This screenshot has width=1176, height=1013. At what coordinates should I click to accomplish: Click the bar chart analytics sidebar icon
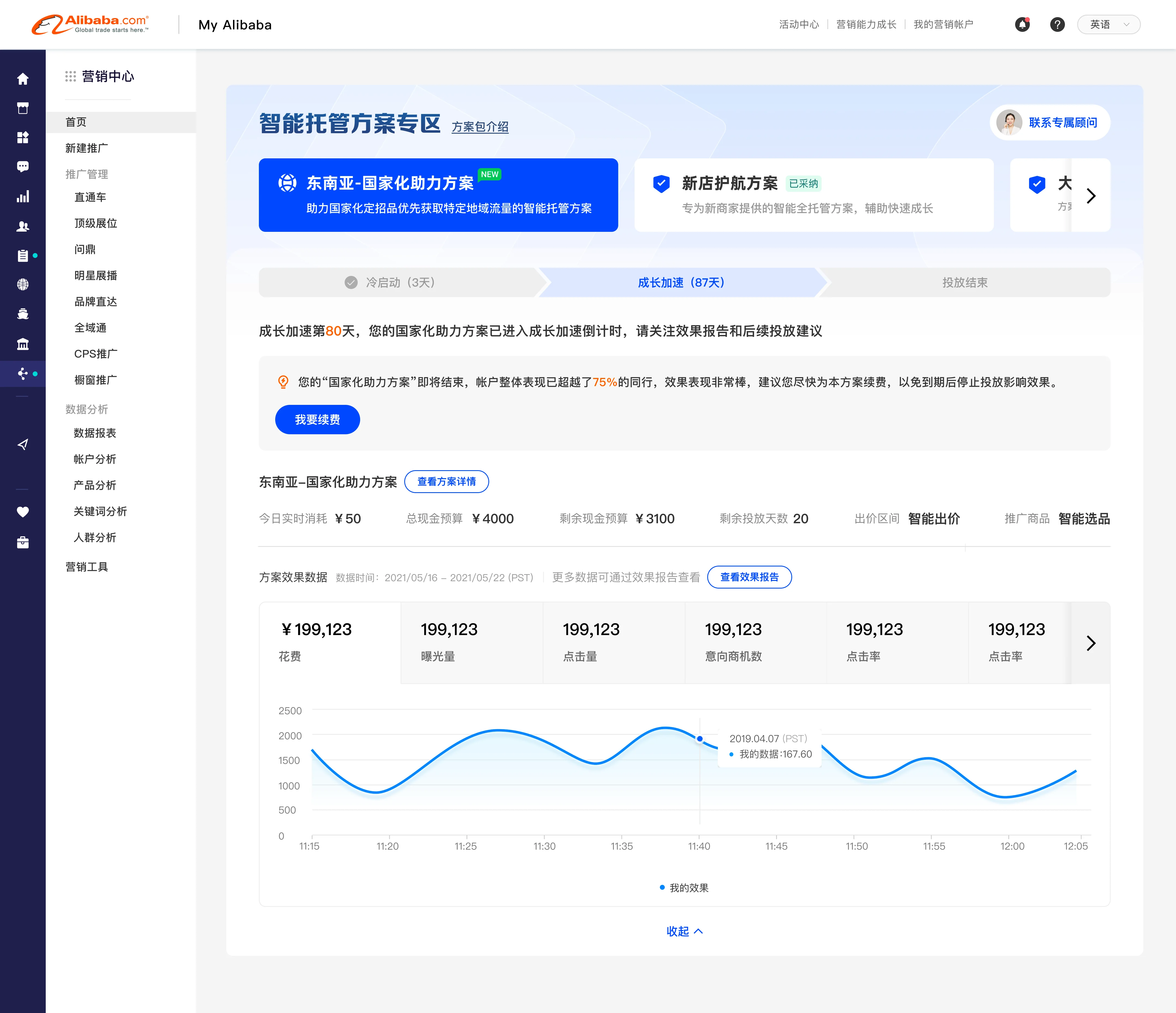[23, 197]
